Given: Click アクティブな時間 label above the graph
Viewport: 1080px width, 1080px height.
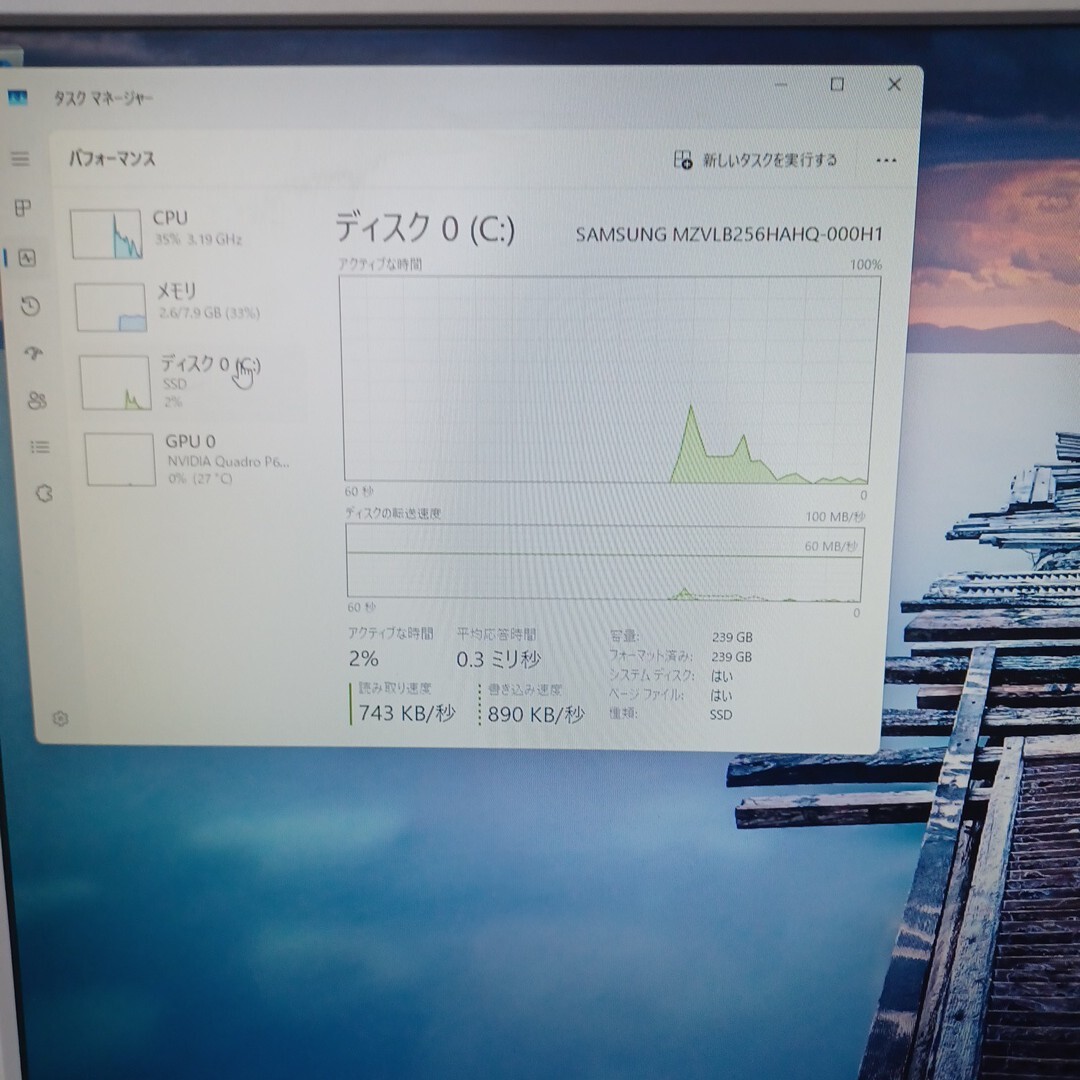Looking at the screenshot, I should 380,264.
